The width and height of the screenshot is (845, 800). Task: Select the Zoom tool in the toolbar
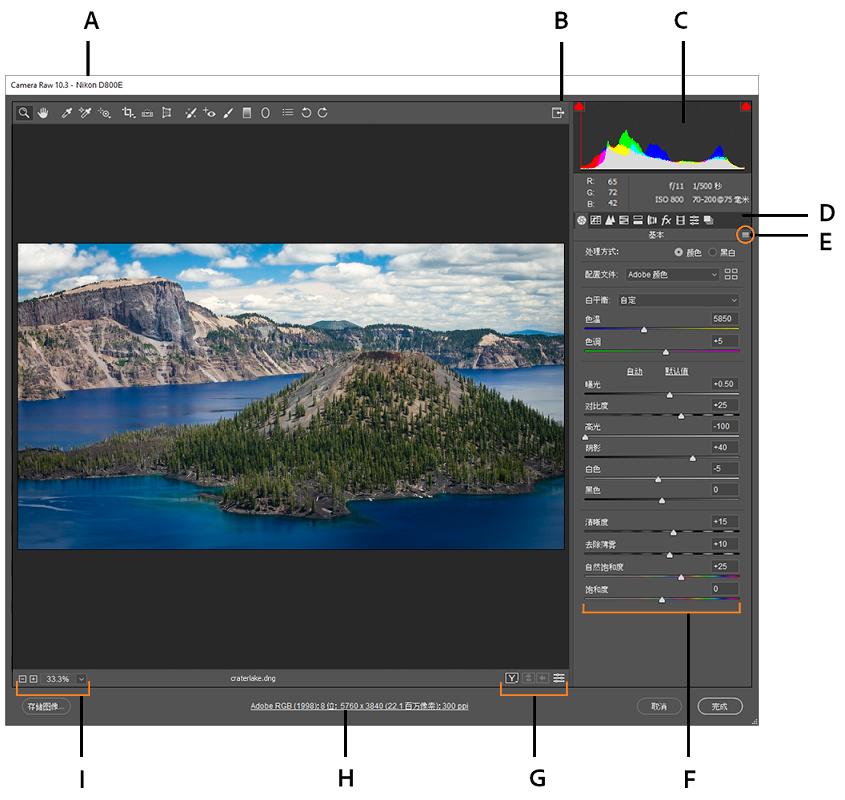[25, 112]
